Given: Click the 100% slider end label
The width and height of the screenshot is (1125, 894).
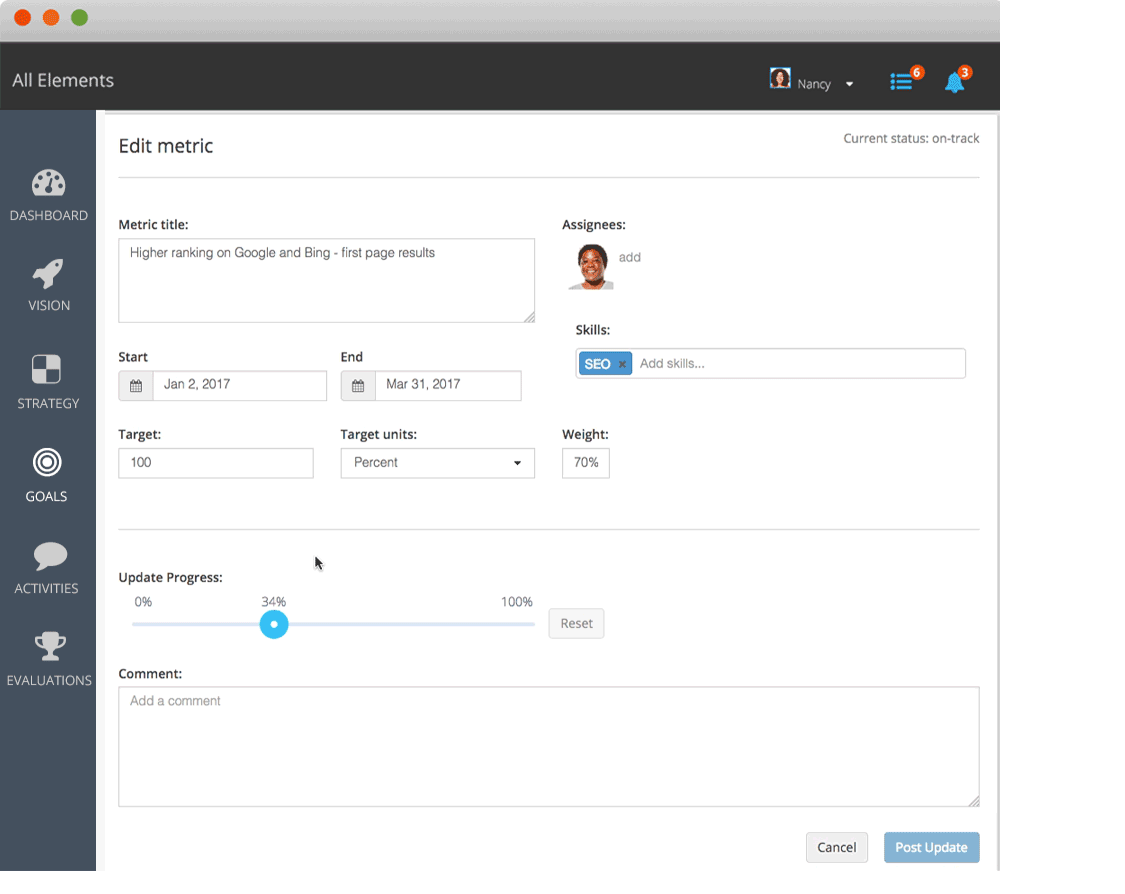Looking at the screenshot, I should 517,602.
